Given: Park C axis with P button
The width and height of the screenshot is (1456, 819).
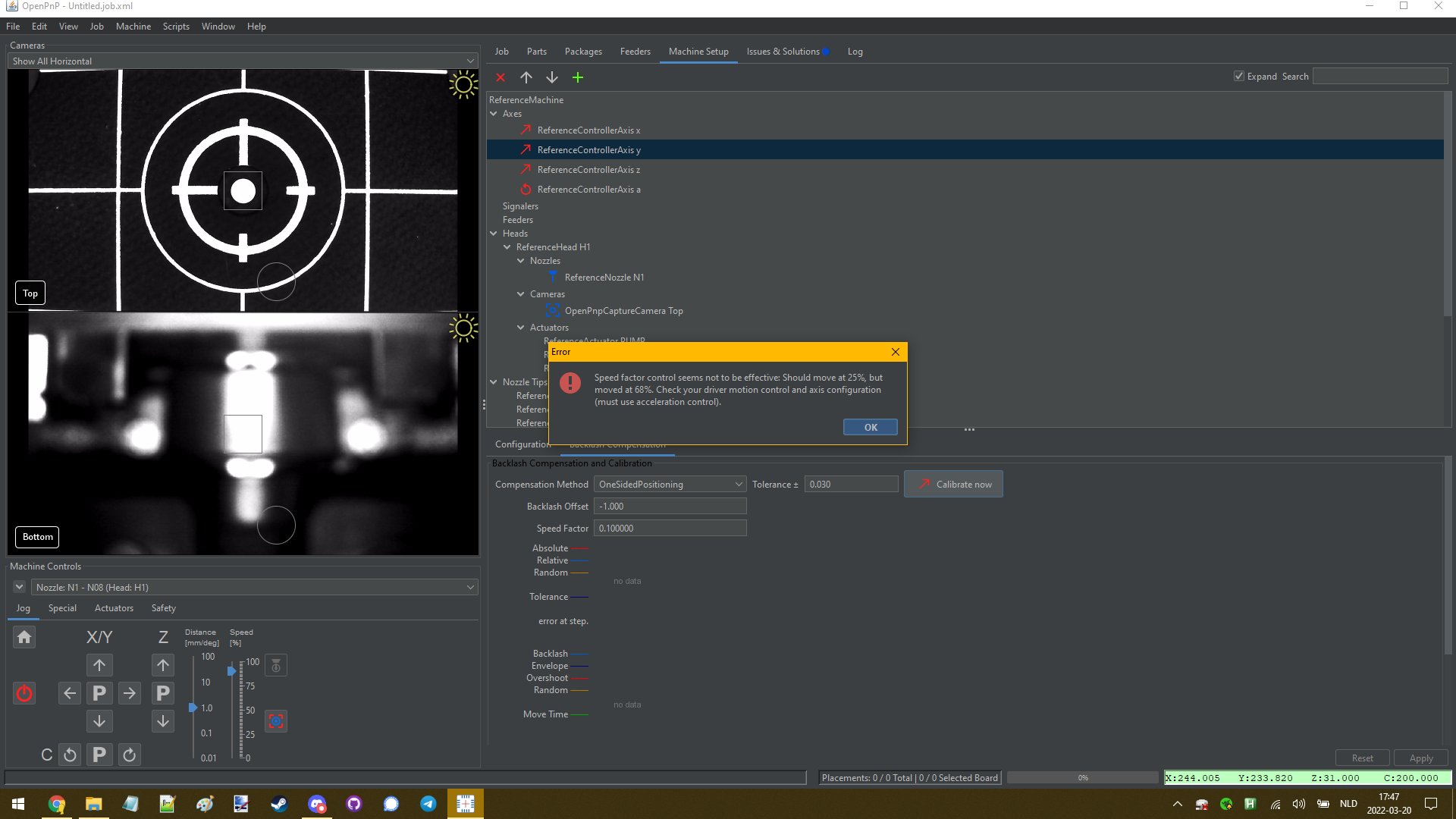Looking at the screenshot, I should (x=99, y=755).
